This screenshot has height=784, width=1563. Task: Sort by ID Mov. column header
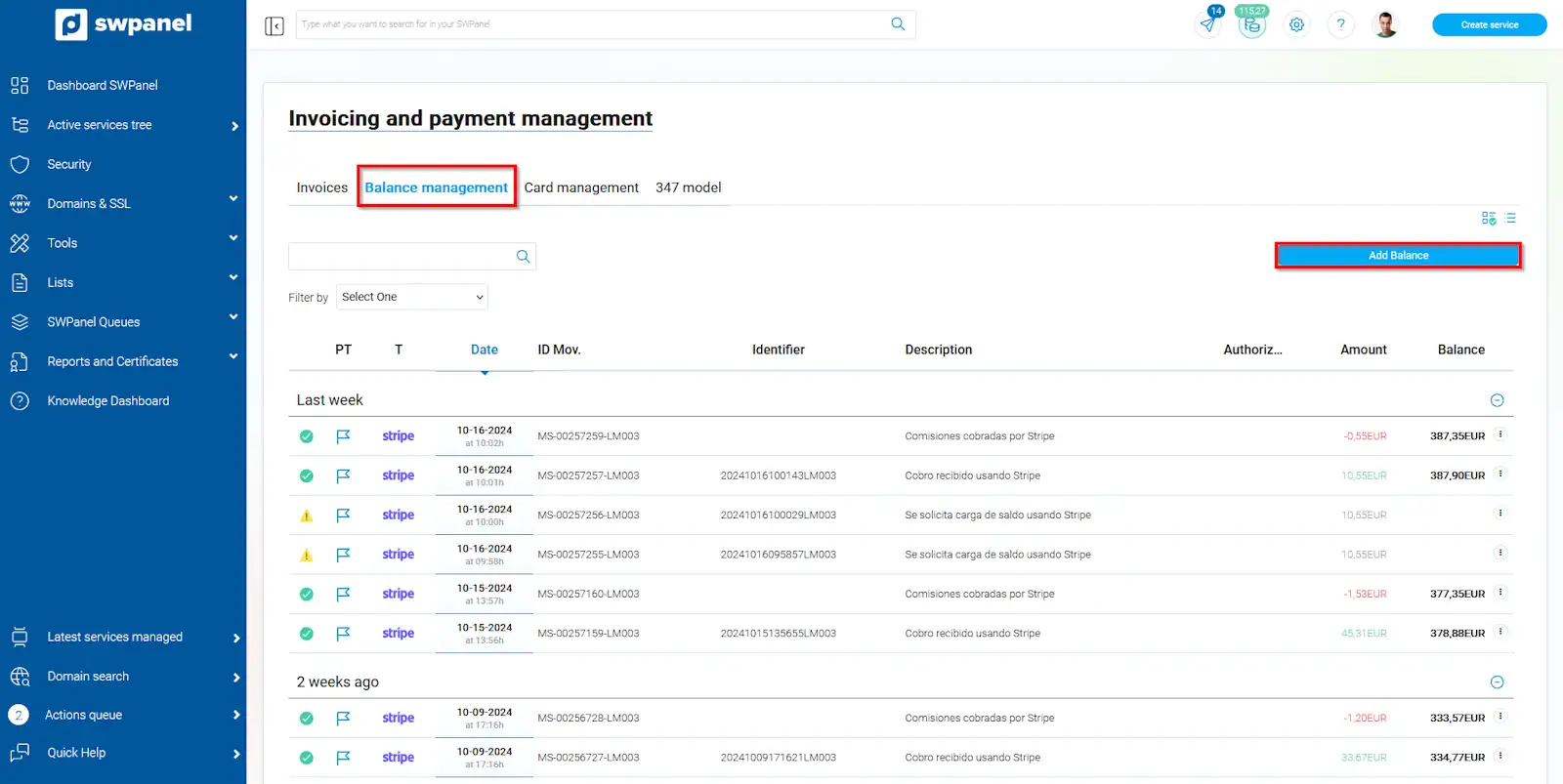click(559, 350)
